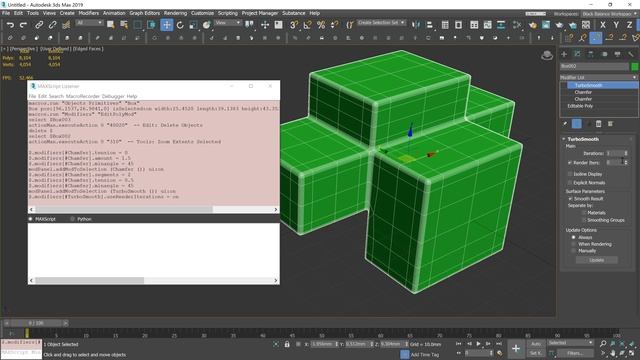Select the Unlink Selection tool
Screen dimensions: 640x360
pyautogui.click(x=52, y=25)
